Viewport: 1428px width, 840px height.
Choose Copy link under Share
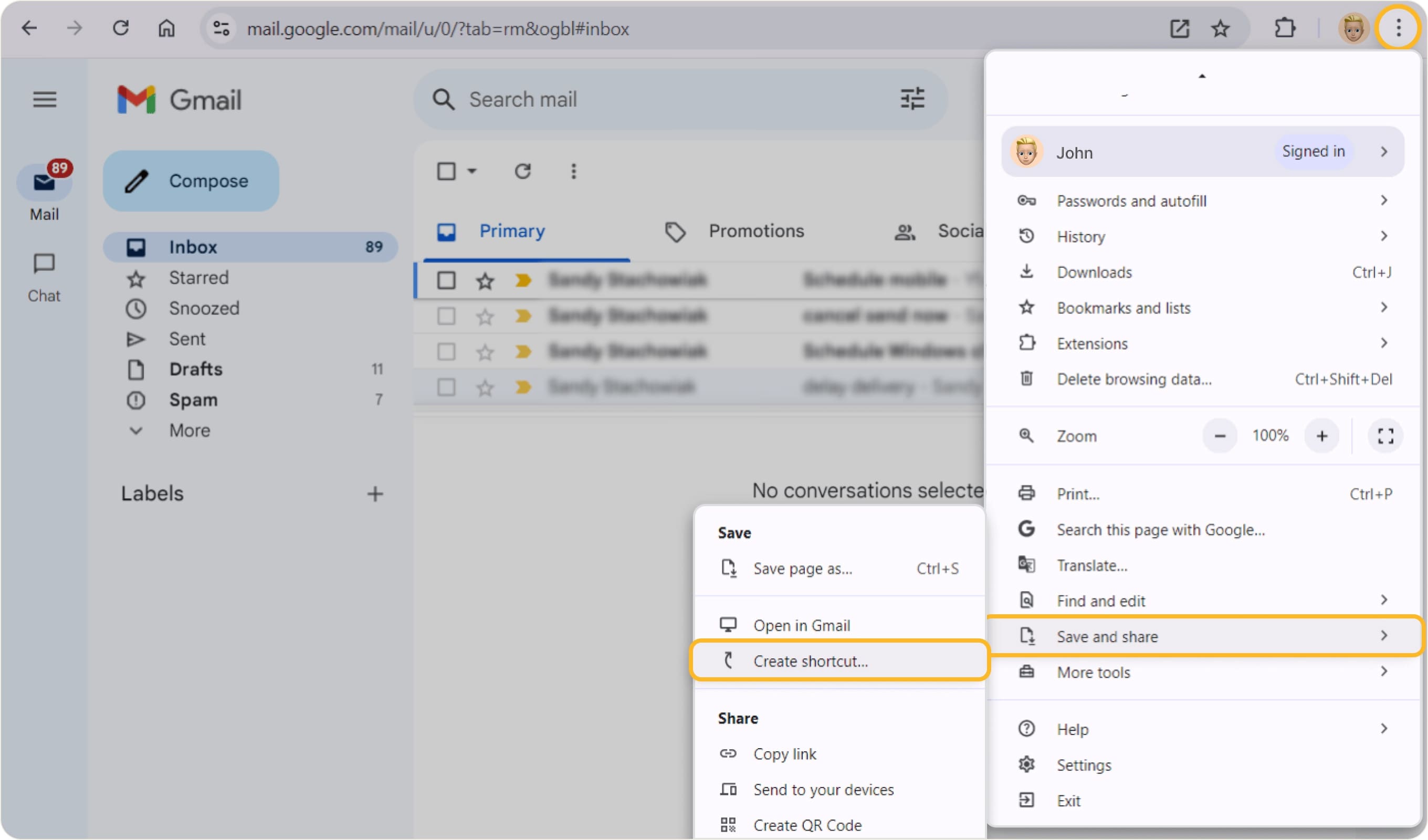[x=840, y=754]
